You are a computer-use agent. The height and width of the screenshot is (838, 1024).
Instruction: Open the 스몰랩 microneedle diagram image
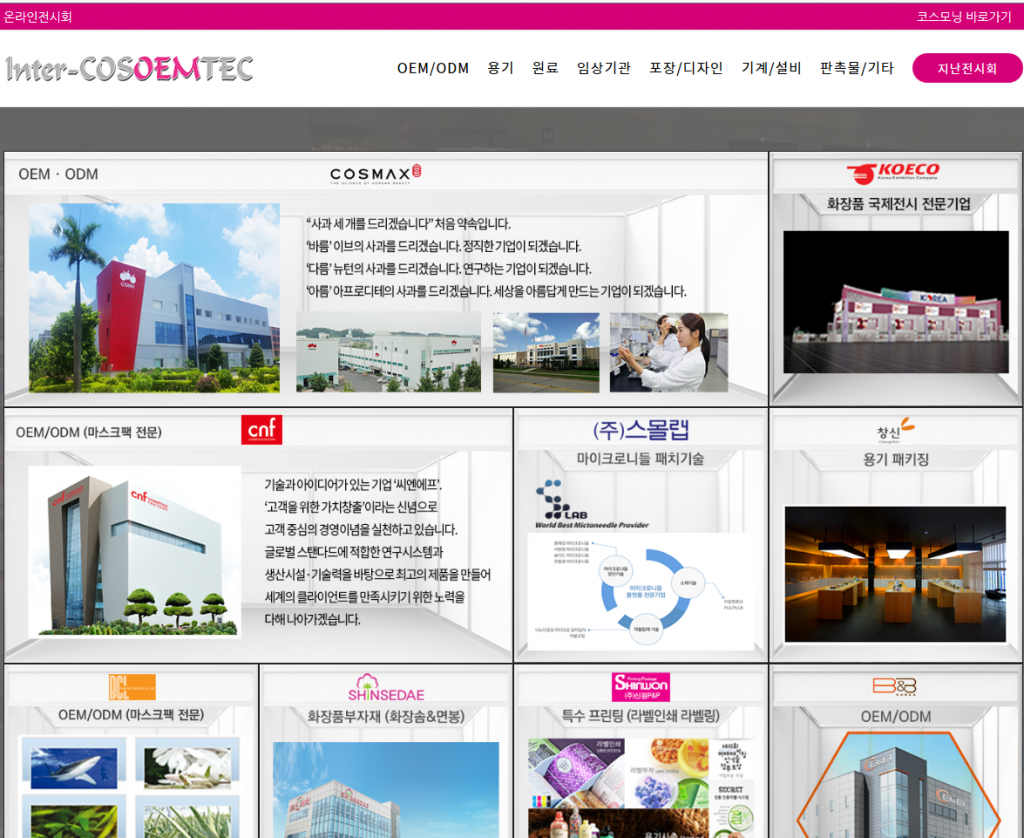coord(641,591)
